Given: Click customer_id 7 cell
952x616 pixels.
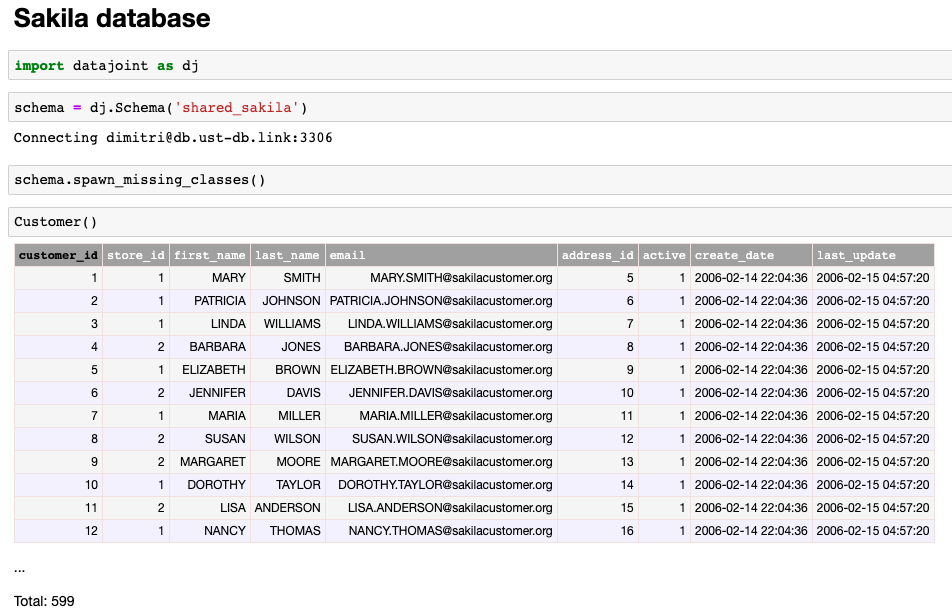Looking at the screenshot, I should [x=58, y=416].
